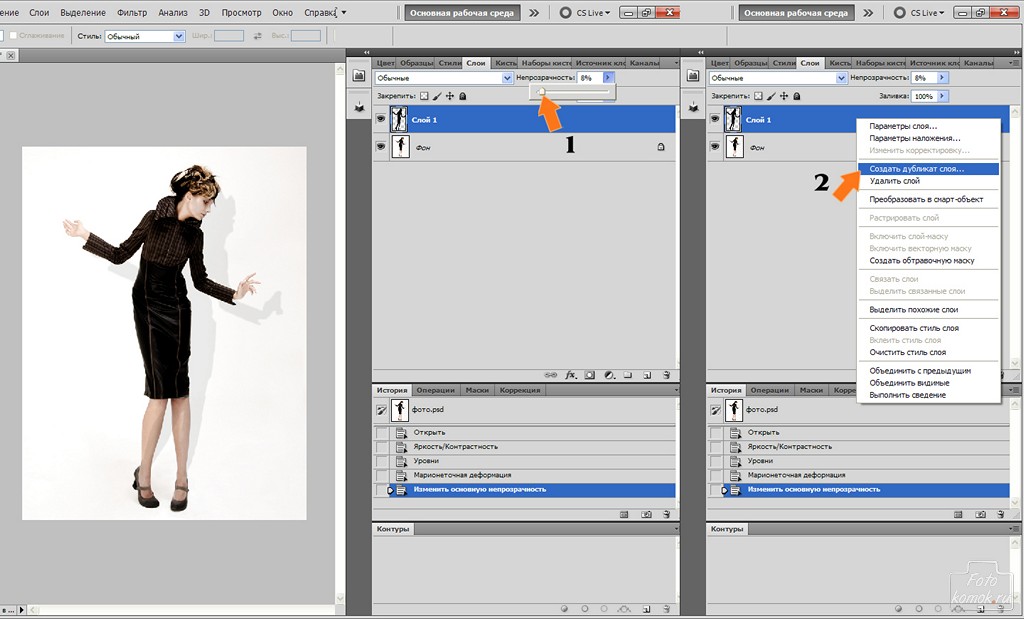Viewport: 1024px width, 619px height.
Task: Click the swap width and height arrows icon
Action: pyautogui.click(x=258, y=36)
